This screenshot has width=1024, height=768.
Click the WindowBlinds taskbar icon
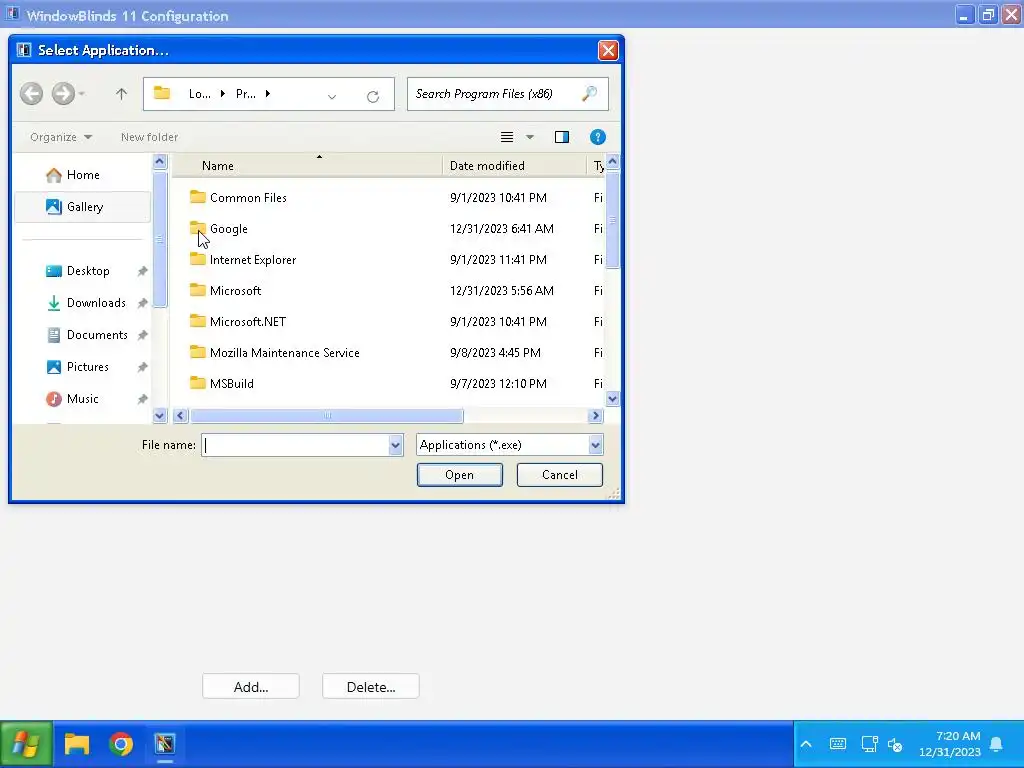click(x=165, y=744)
